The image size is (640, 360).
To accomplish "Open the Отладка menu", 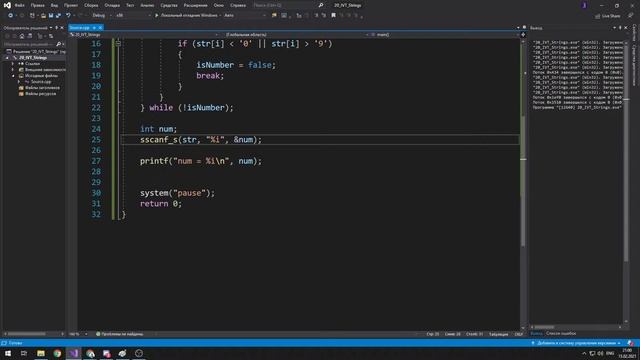I will click(112, 5).
